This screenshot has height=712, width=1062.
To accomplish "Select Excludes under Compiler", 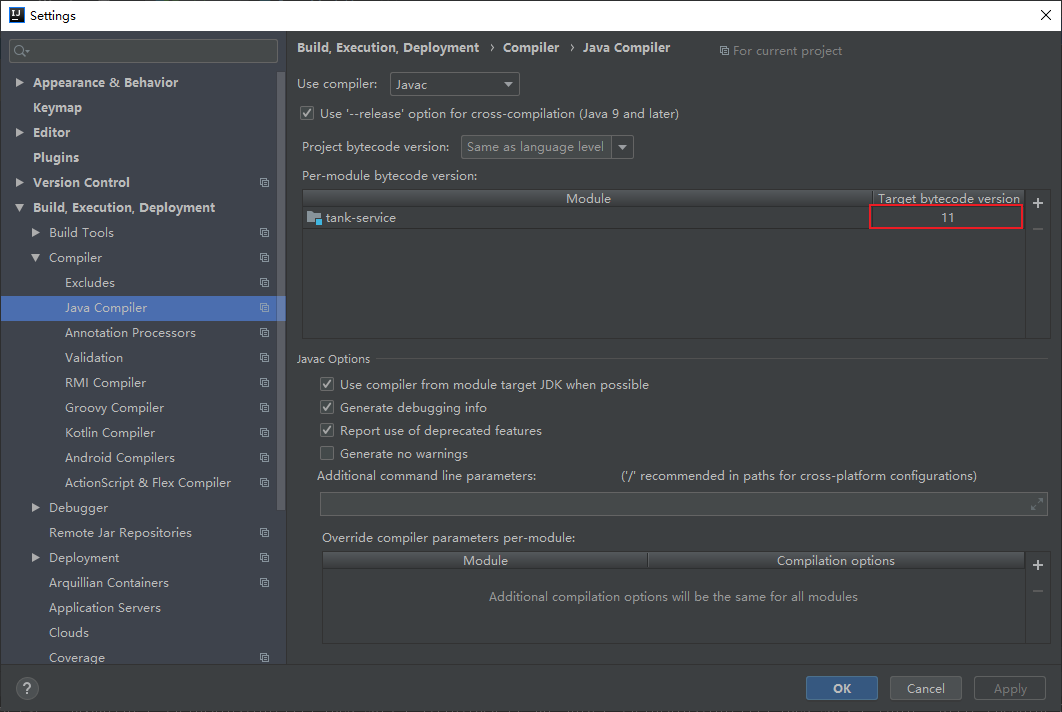I will (x=90, y=282).
